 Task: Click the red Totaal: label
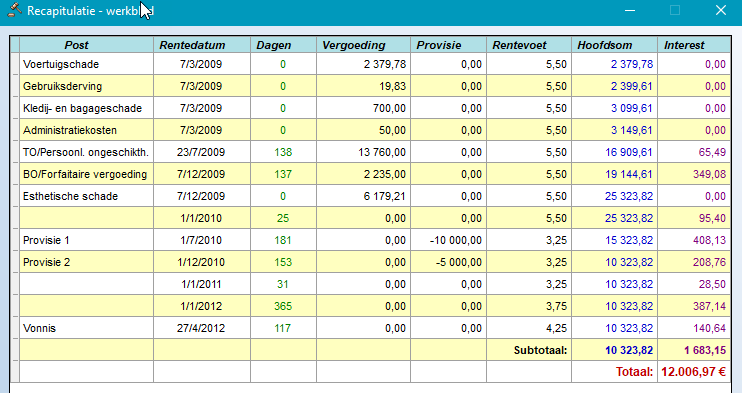(x=634, y=372)
